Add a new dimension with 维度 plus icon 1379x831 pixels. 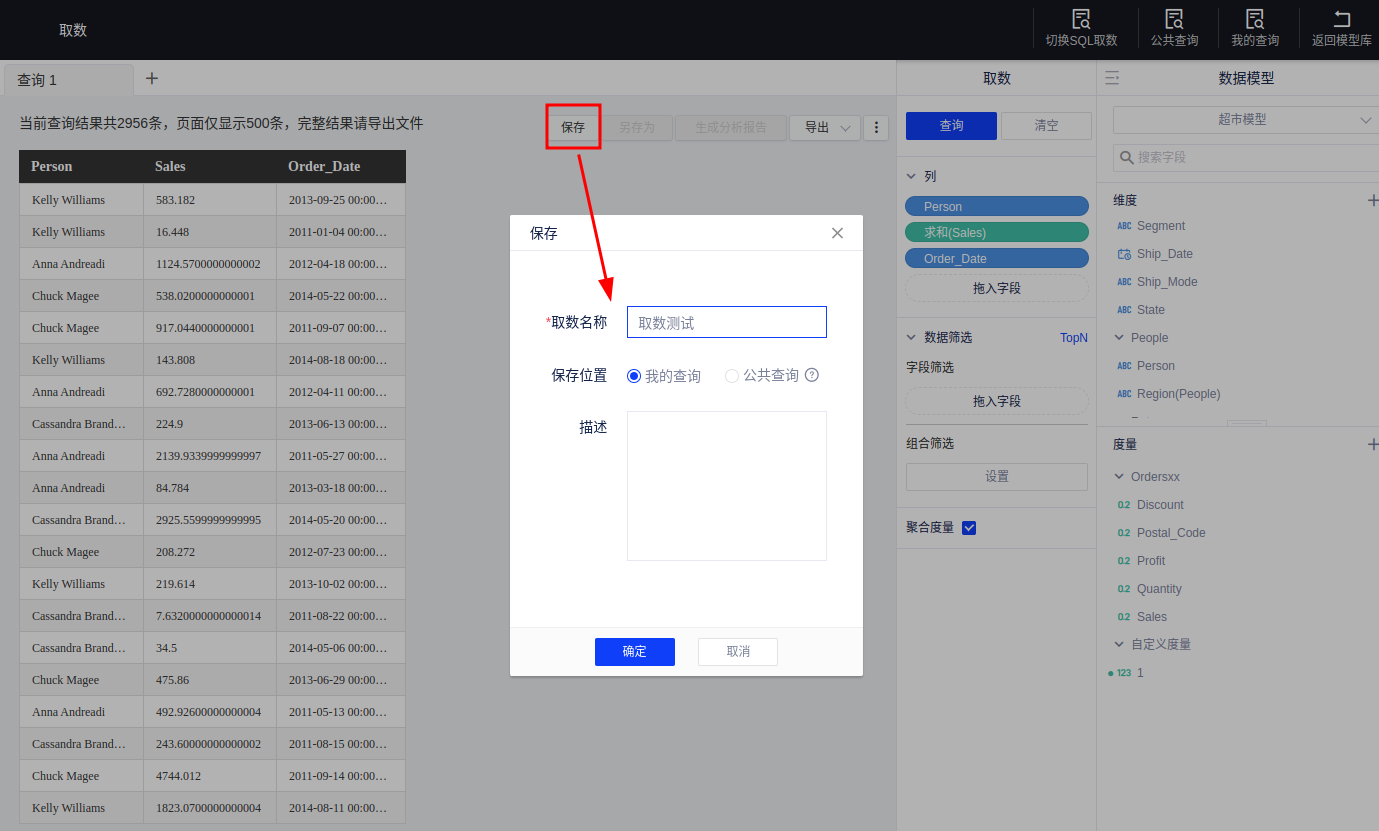[x=1372, y=200]
